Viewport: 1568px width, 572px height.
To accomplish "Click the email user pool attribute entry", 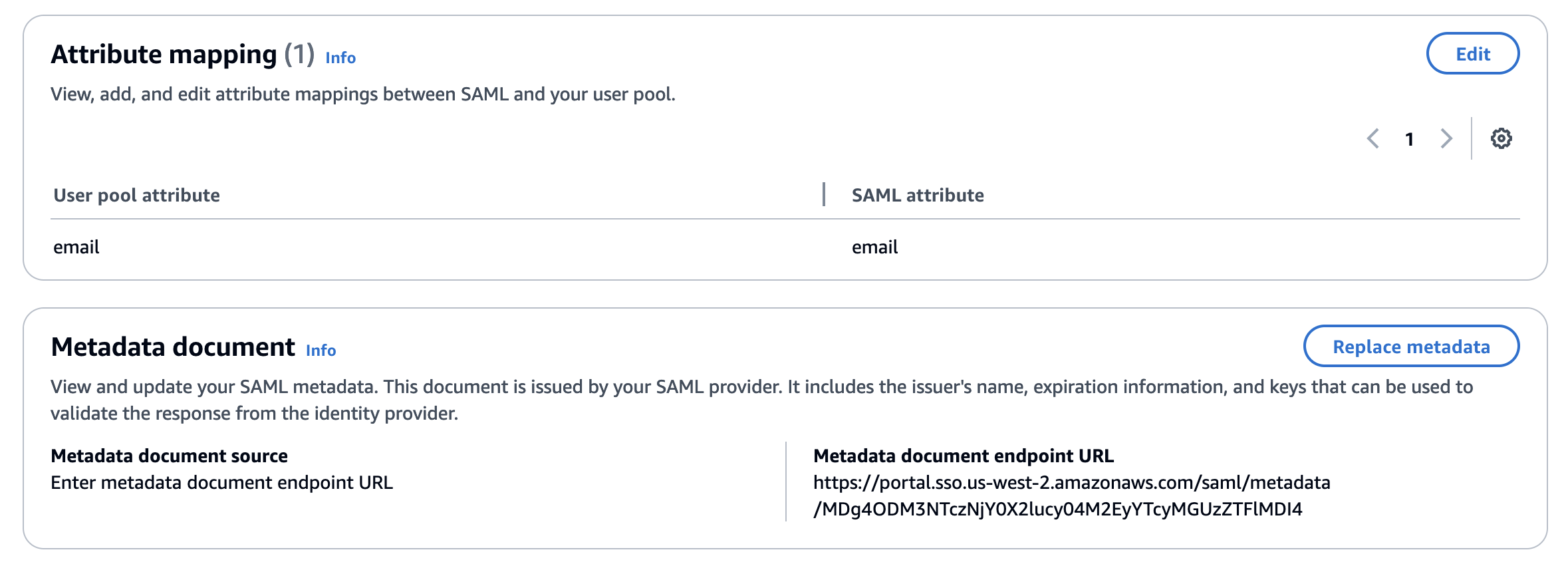I will (76, 247).
